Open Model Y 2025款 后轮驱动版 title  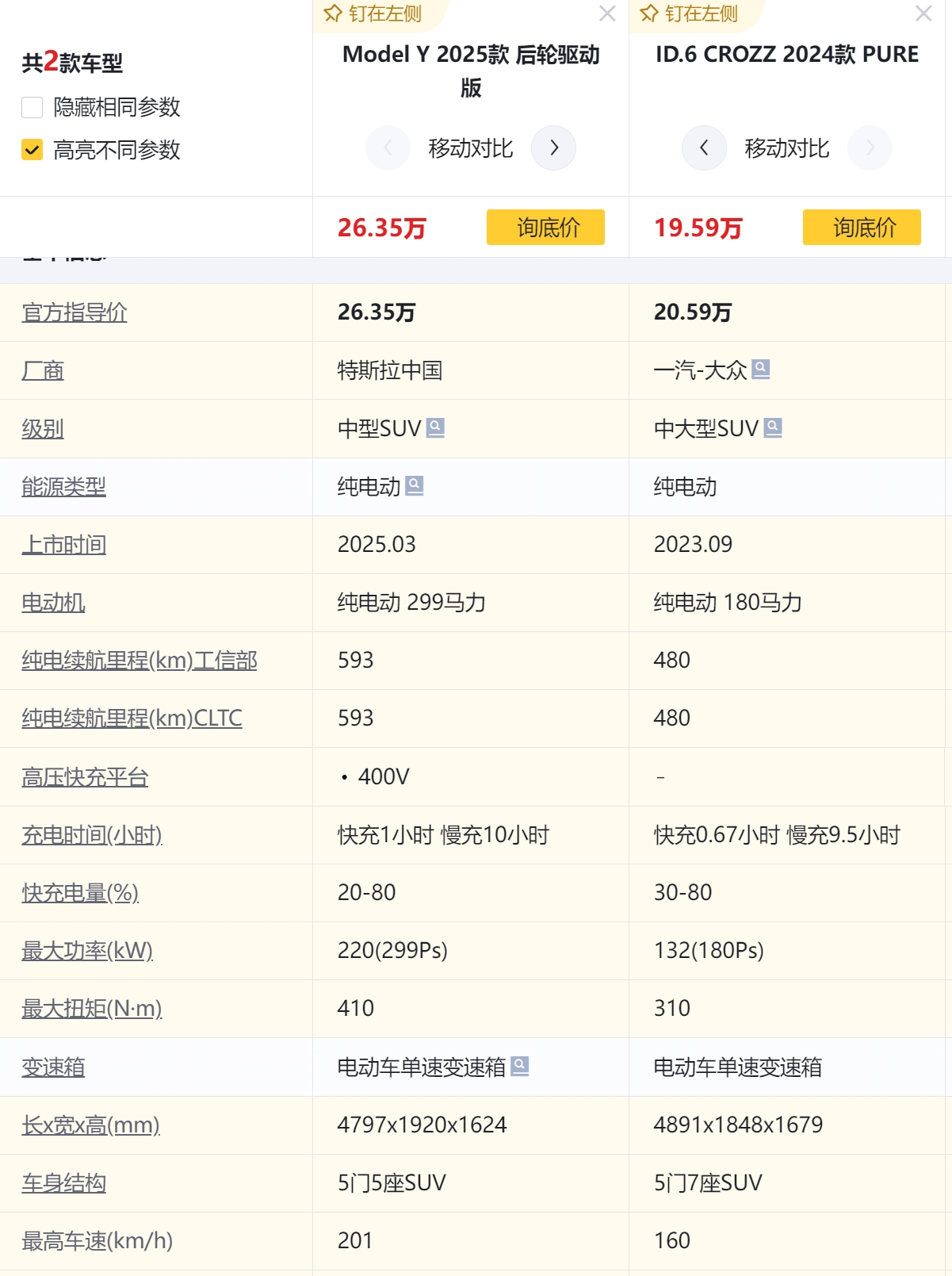471,71
